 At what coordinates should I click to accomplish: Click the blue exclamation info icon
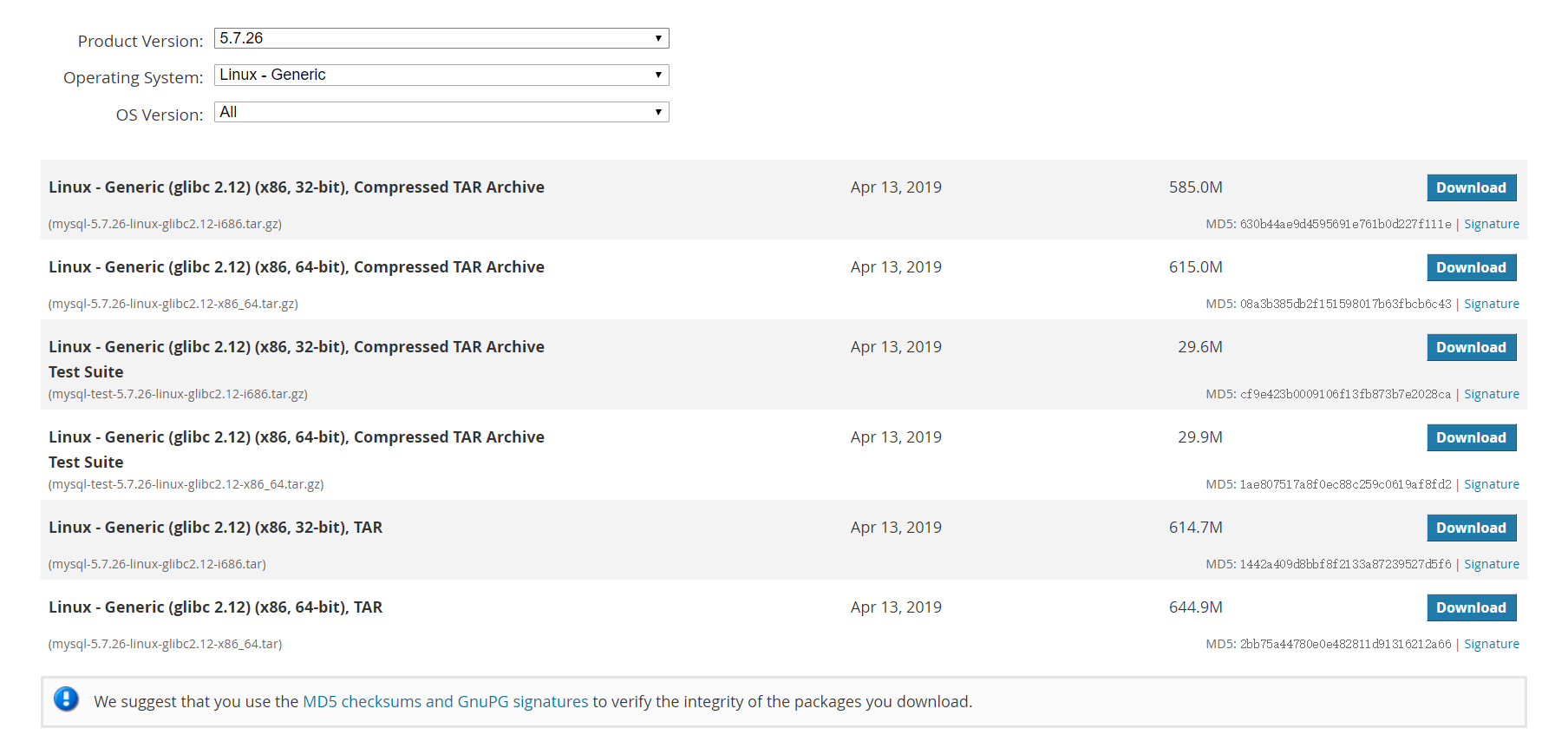[x=67, y=699]
